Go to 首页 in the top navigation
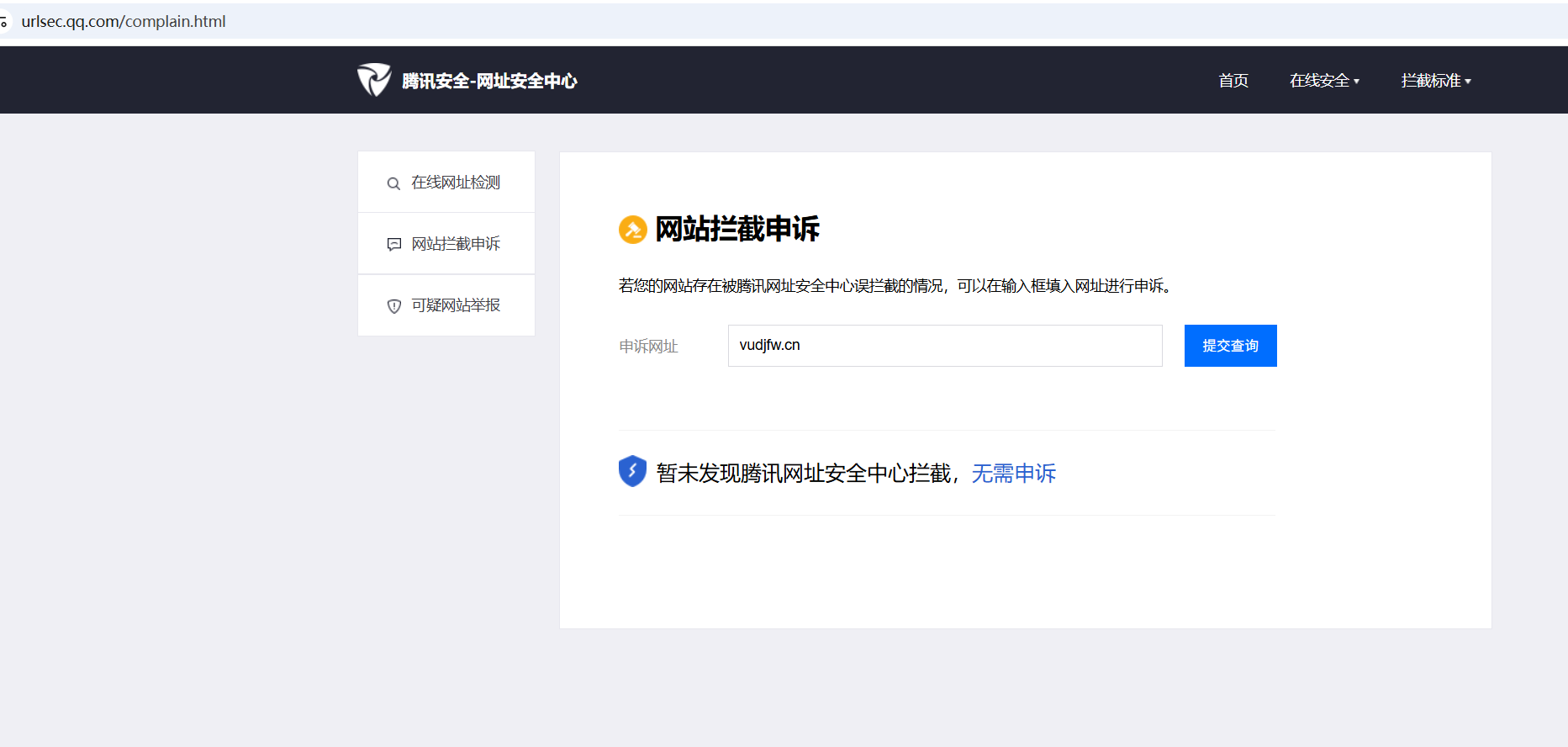Screen dimensions: 1568x747 (x=1233, y=81)
